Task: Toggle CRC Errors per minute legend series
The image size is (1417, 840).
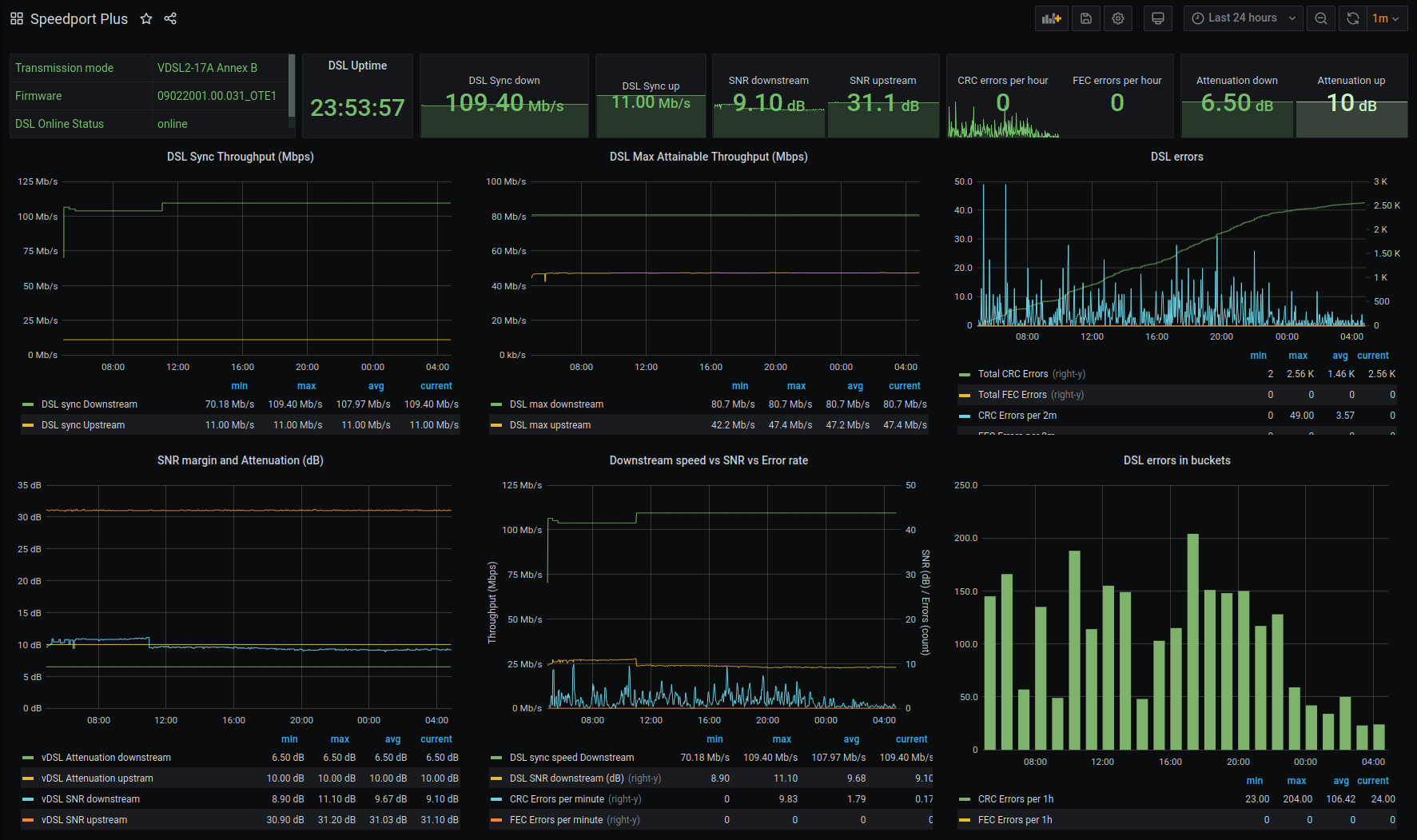Action: coord(556,799)
